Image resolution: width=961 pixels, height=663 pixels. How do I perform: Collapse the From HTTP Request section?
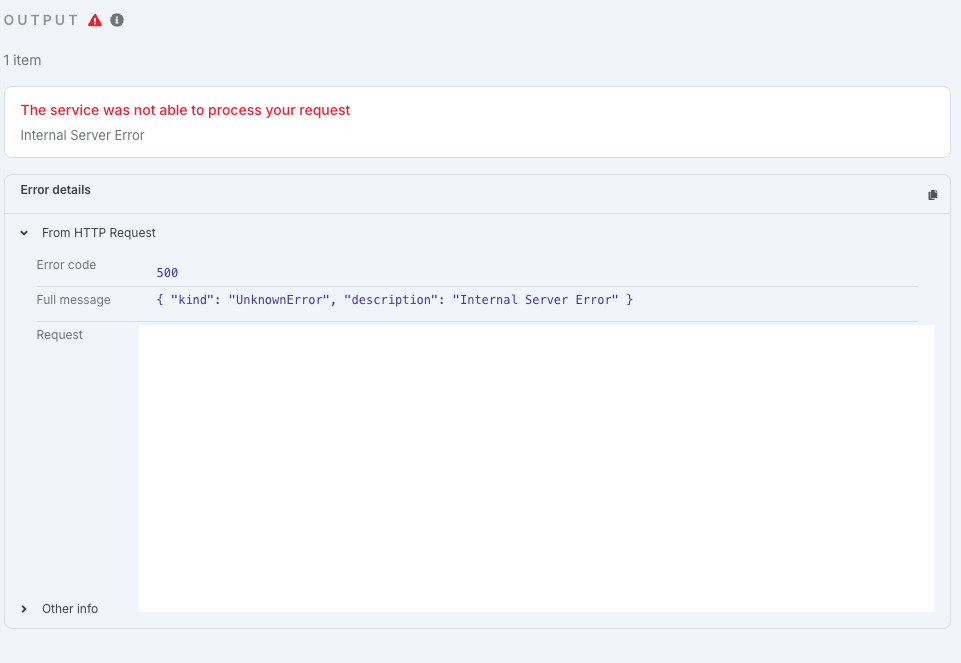coord(25,233)
